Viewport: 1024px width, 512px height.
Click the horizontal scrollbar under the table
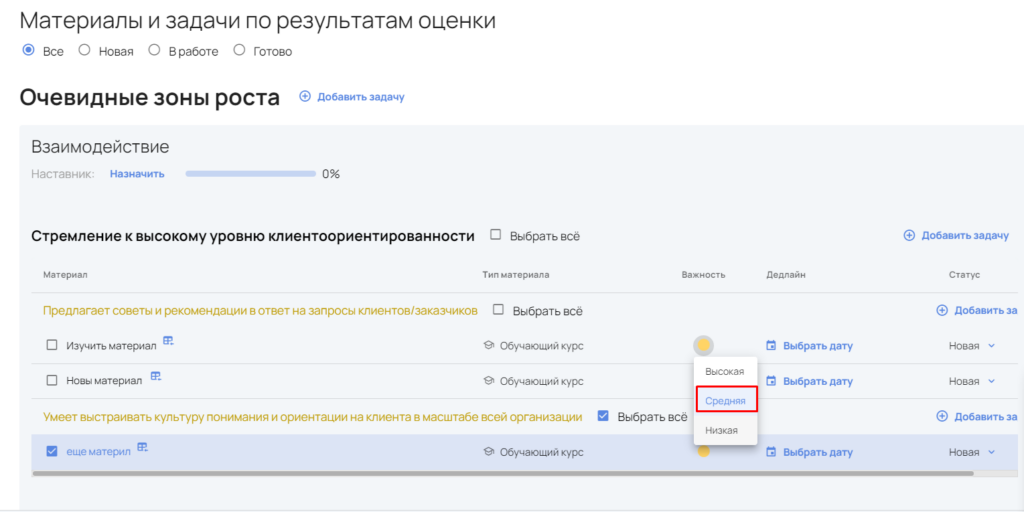click(x=500, y=473)
